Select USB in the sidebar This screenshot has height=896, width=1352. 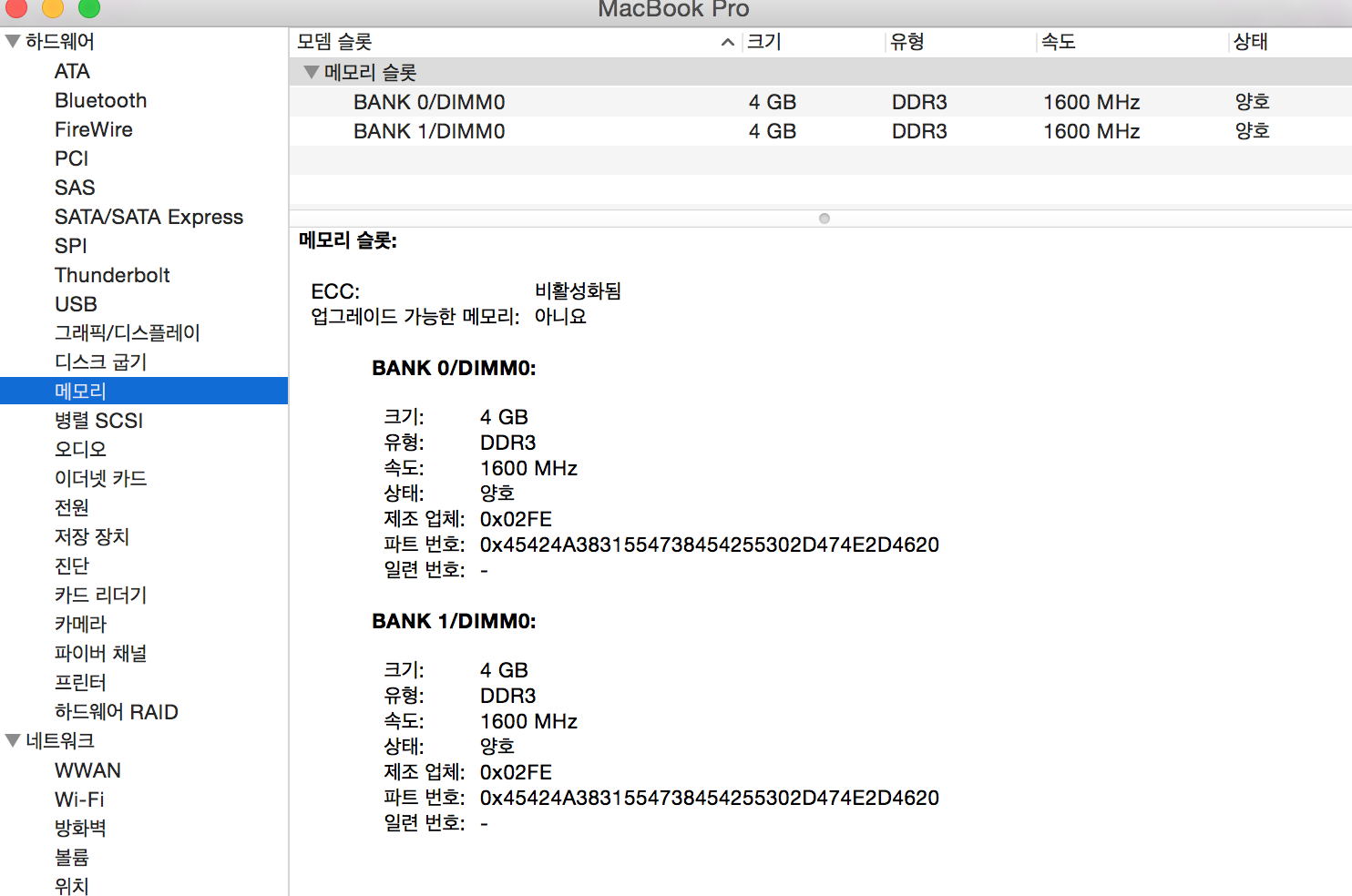click(x=76, y=304)
